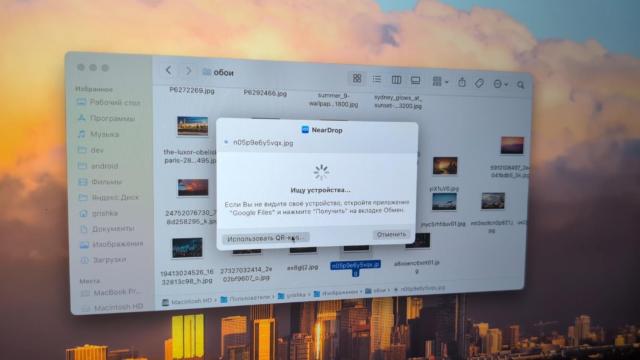
Task: Open android folder in sidebar
Action: point(99,166)
